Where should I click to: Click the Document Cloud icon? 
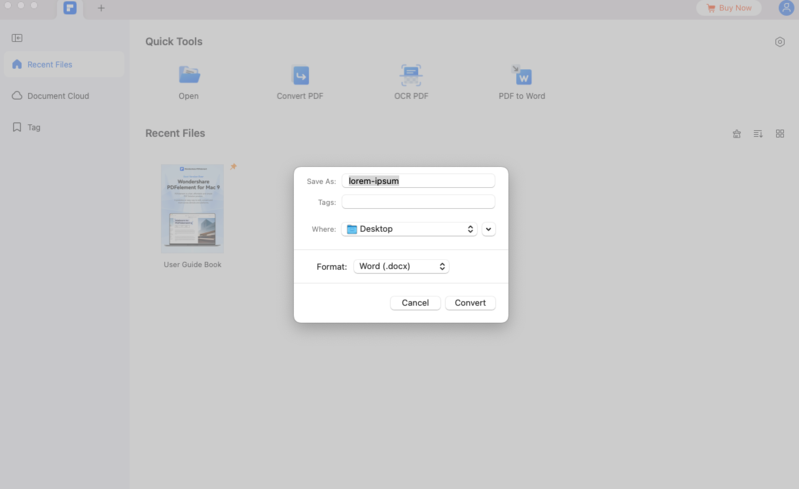(17, 96)
